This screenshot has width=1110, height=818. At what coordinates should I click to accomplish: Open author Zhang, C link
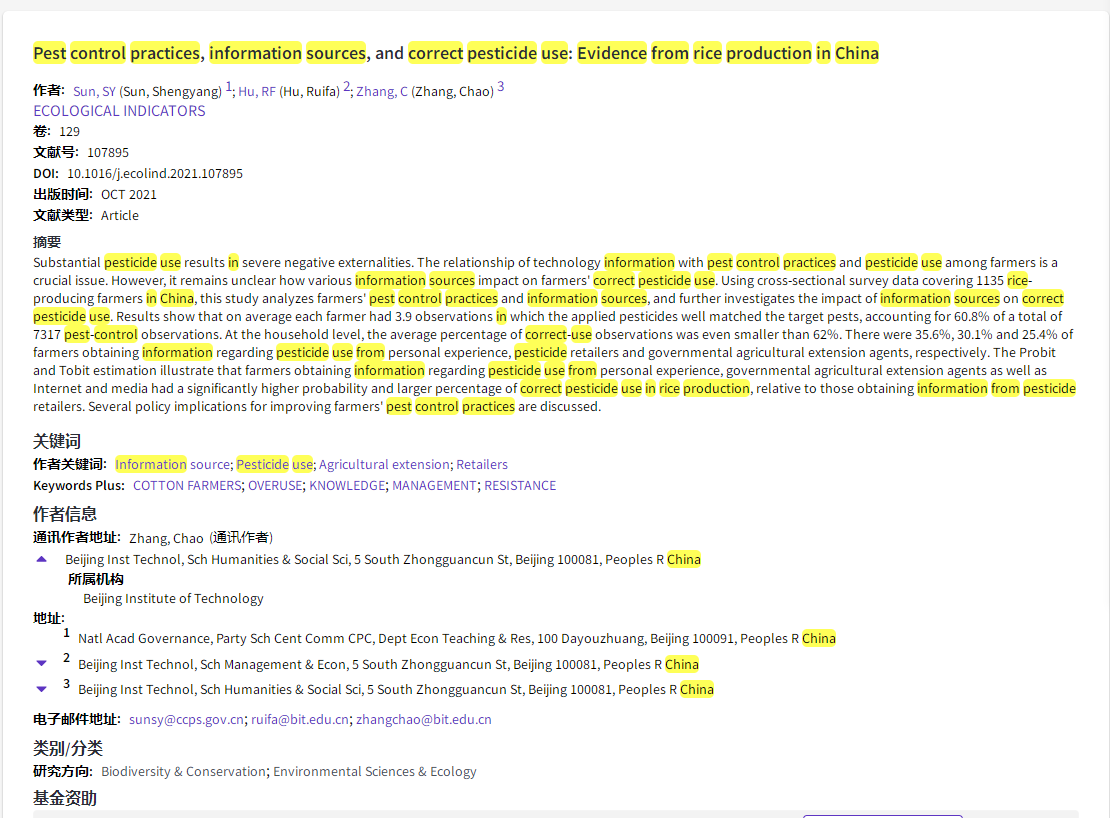tap(382, 91)
